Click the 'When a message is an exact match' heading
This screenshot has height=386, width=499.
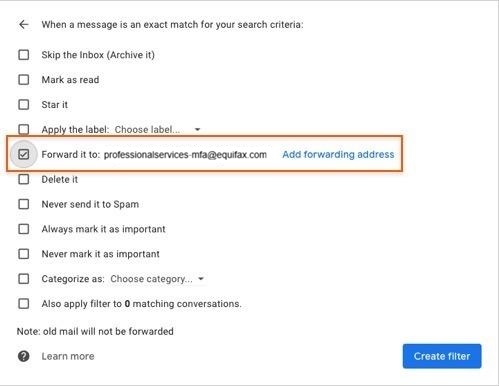(x=172, y=25)
